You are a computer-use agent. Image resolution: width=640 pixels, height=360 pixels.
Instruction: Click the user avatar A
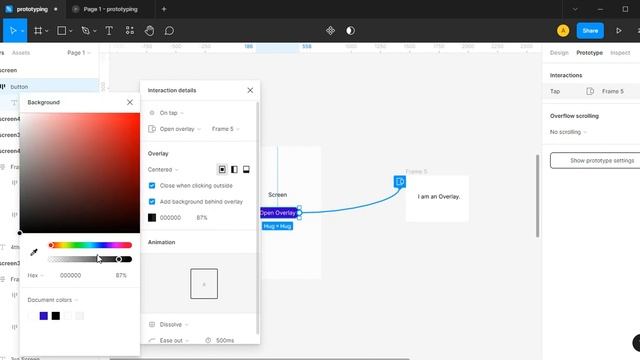[x=563, y=31]
